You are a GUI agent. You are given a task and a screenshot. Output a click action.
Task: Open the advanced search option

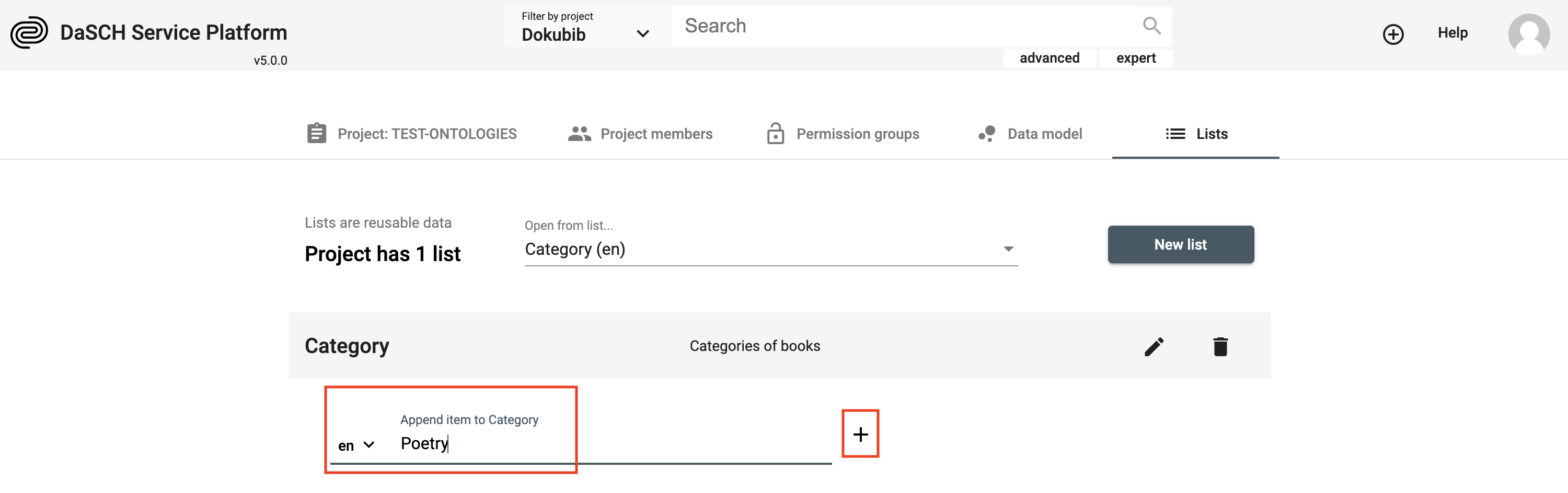tap(1050, 58)
